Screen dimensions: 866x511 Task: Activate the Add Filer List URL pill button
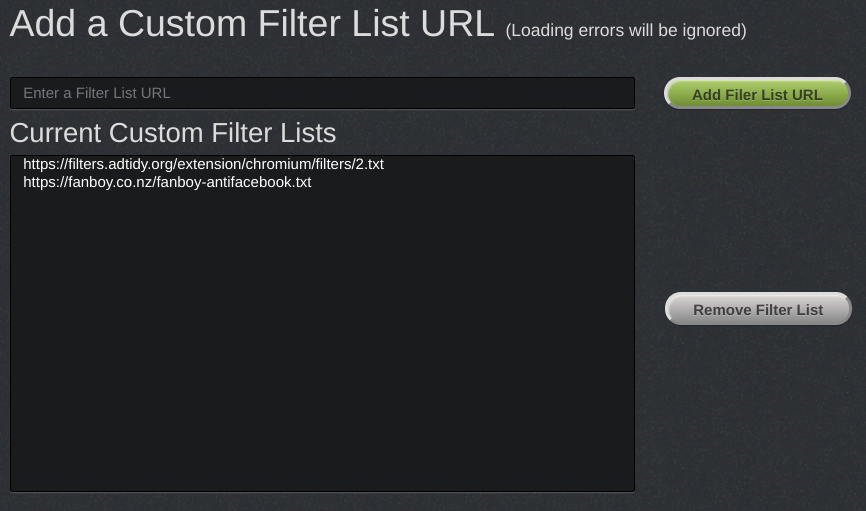pyautogui.click(x=757, y=93)
